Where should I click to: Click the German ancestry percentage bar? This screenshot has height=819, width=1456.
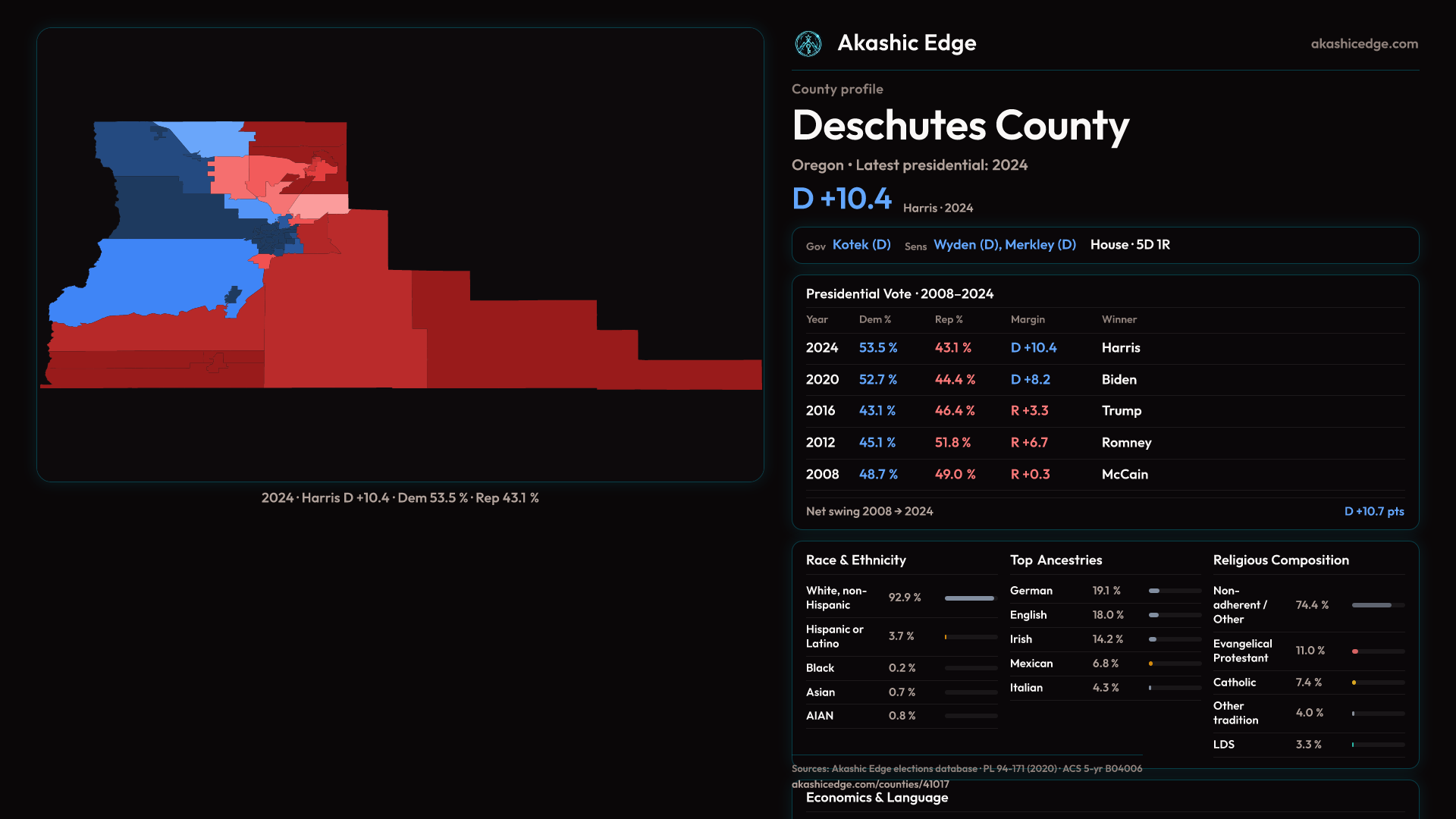click(x=1155, y=591)
